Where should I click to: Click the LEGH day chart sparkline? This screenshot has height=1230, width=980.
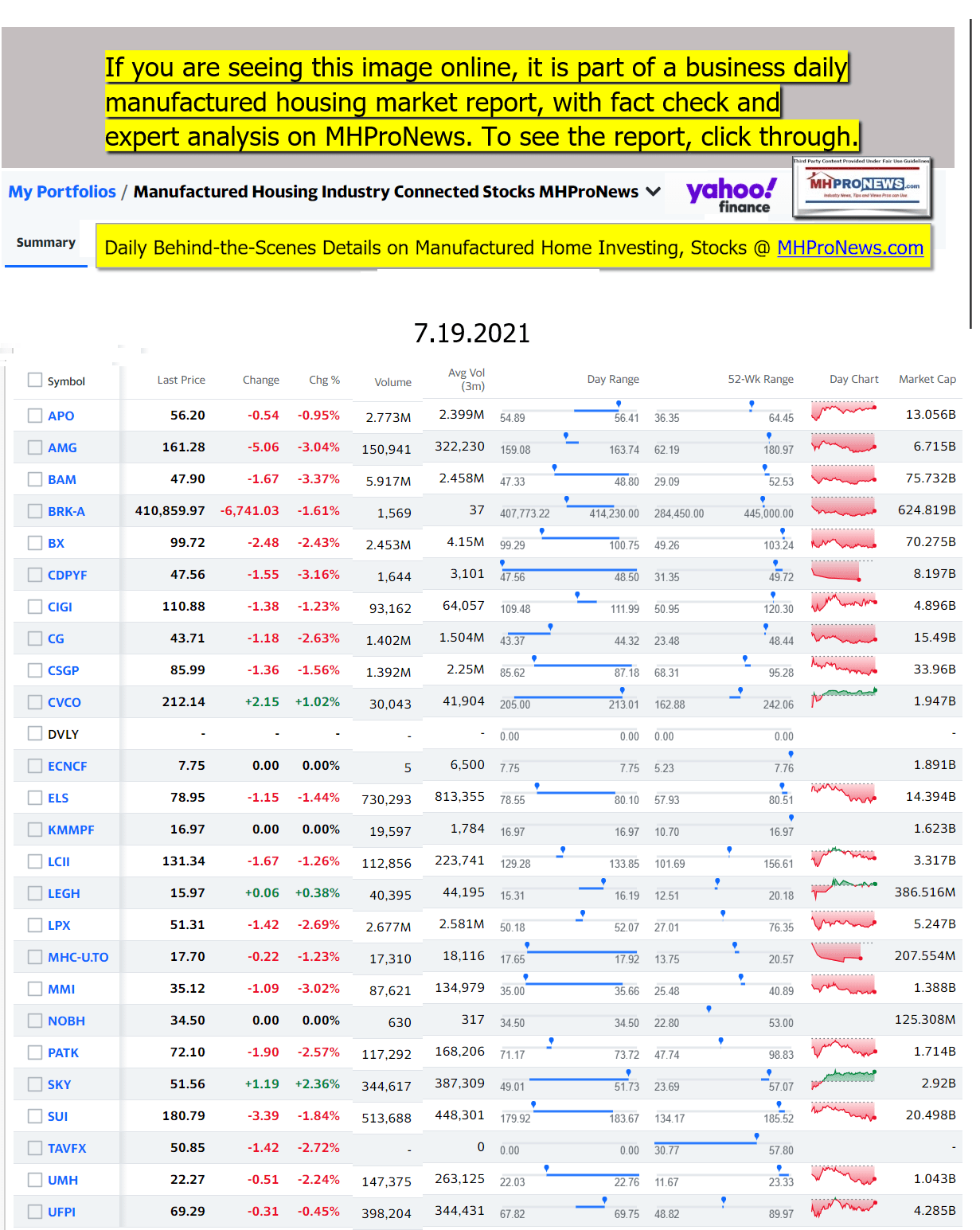click(844, 888)
